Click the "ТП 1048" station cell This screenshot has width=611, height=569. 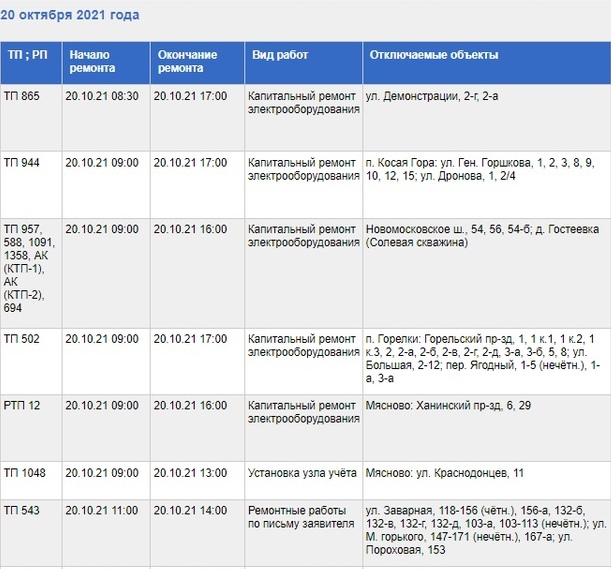pyautogui.click(x=25, y=472)
